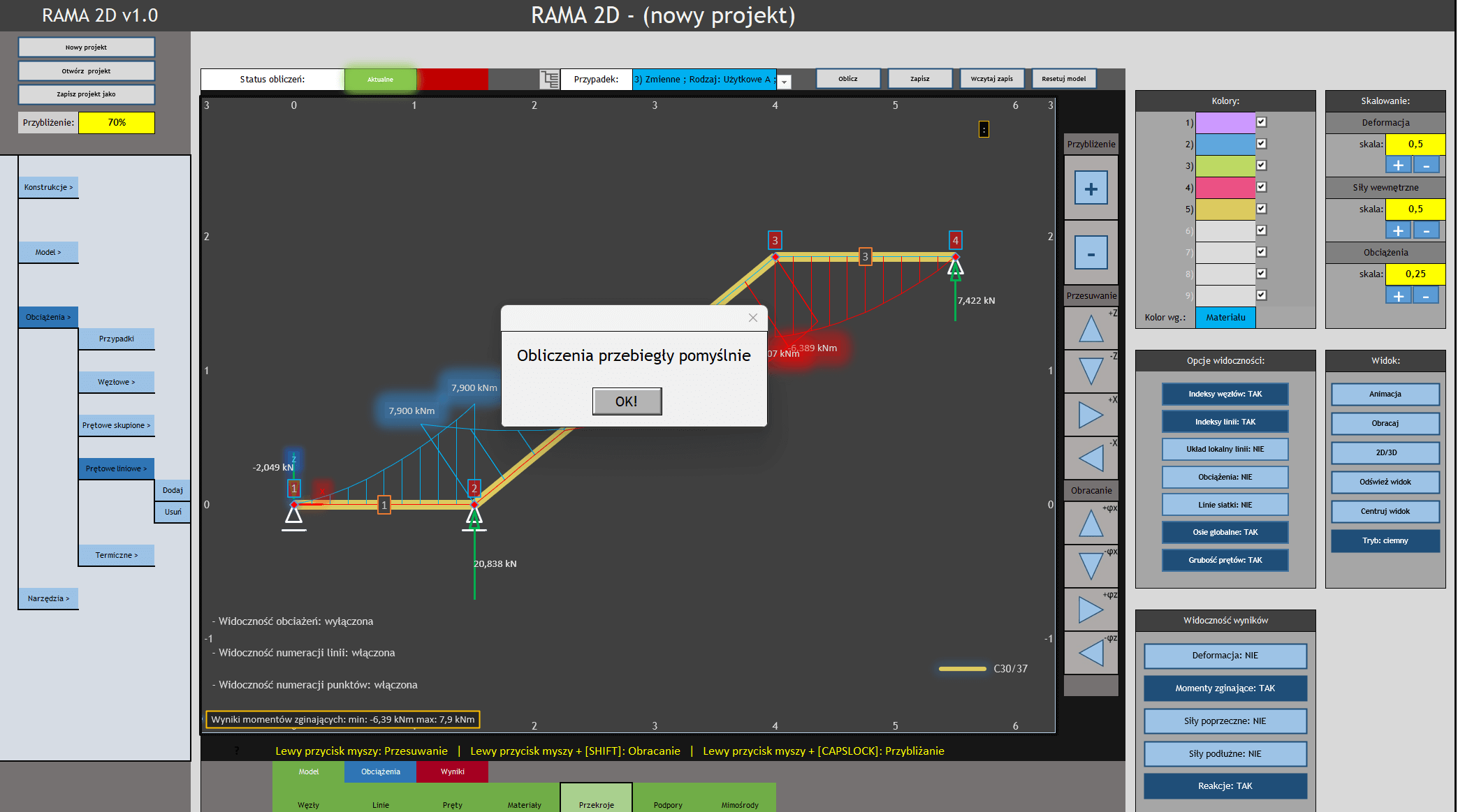This screenshot has height=812, width=1458.
Task: Rotate view with +φx up arrow
Action: point(1091,523)
